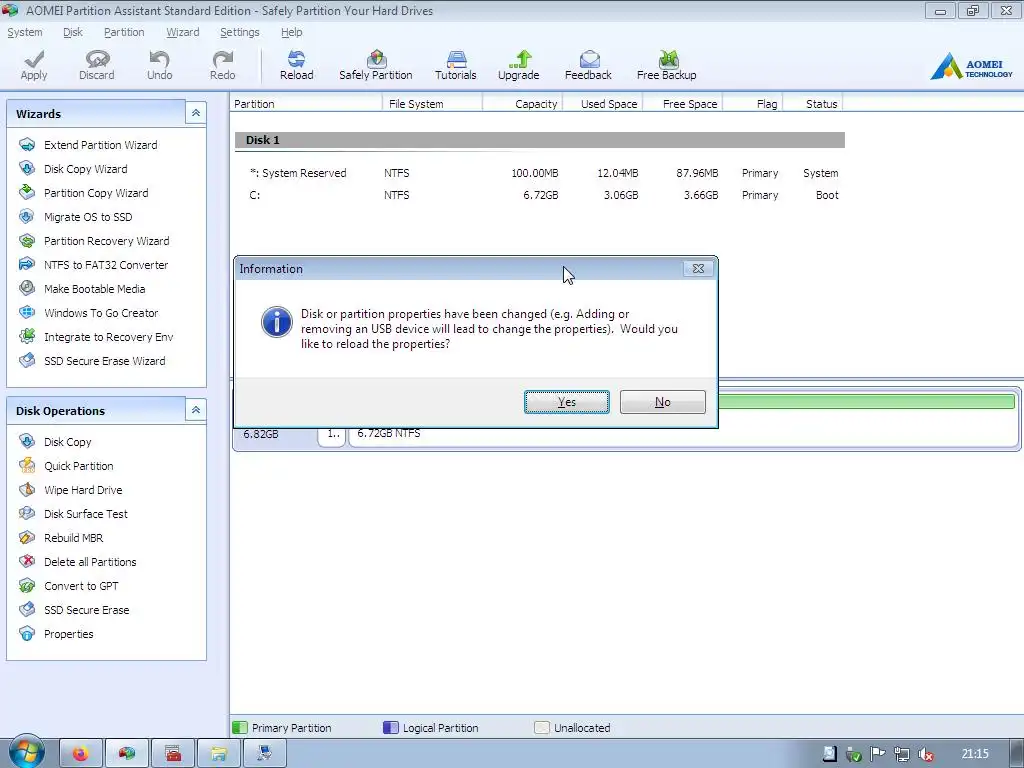The height and width of the screenshot is (768, 1024).
Task: Open the Partition menu
Action: [124, 32]
